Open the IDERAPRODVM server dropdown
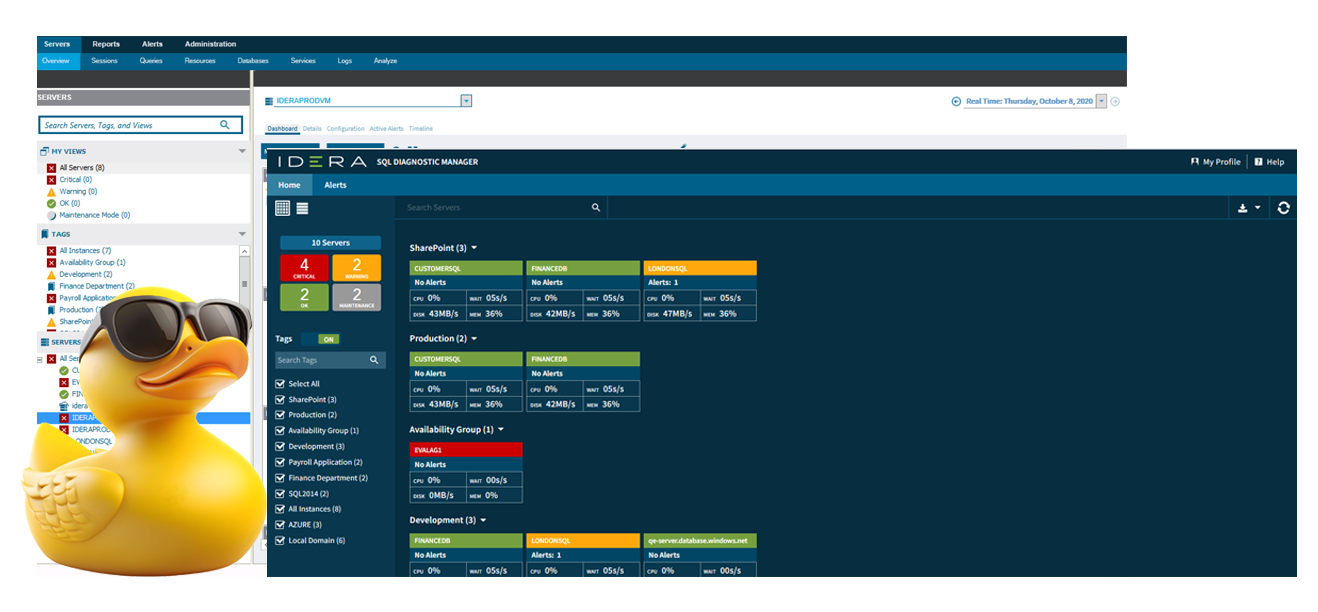The image size is (1318, 612). 466,101
